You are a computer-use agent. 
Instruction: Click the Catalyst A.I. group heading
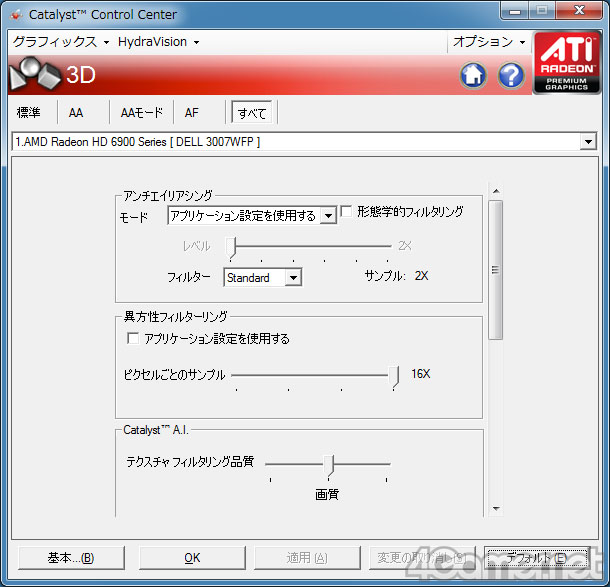coord(156,430)
